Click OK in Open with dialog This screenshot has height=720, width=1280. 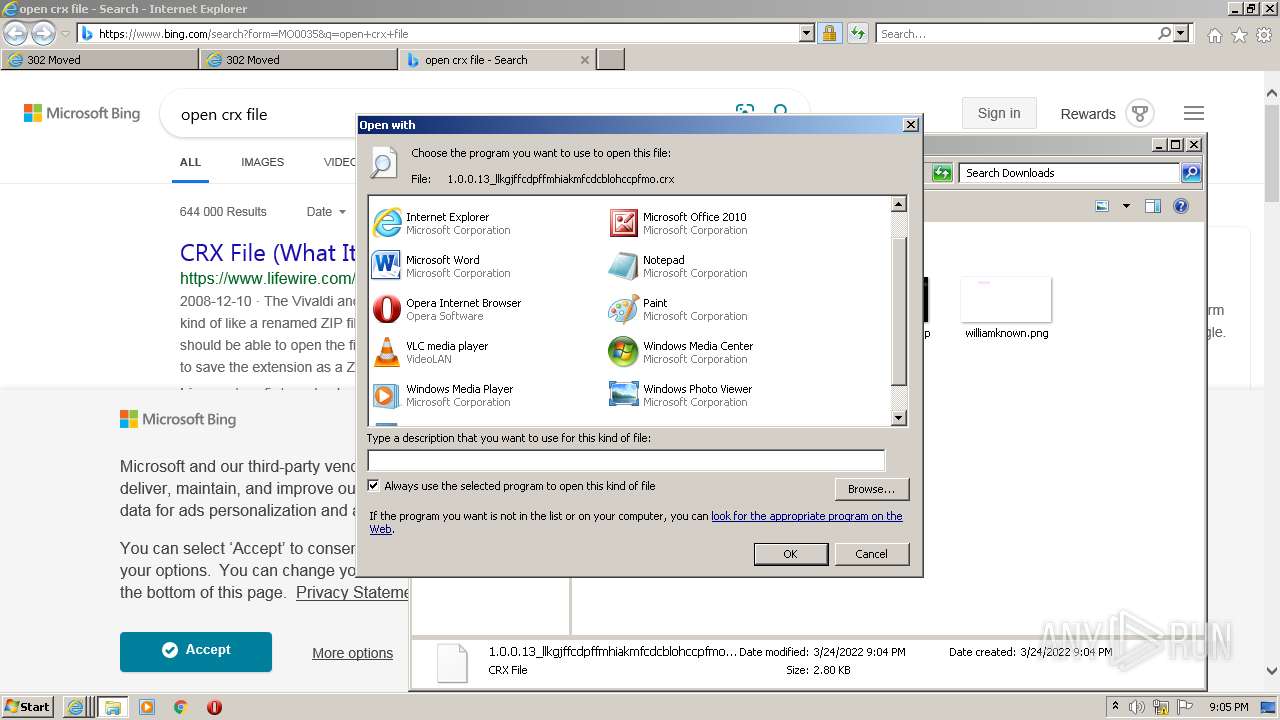790,554
